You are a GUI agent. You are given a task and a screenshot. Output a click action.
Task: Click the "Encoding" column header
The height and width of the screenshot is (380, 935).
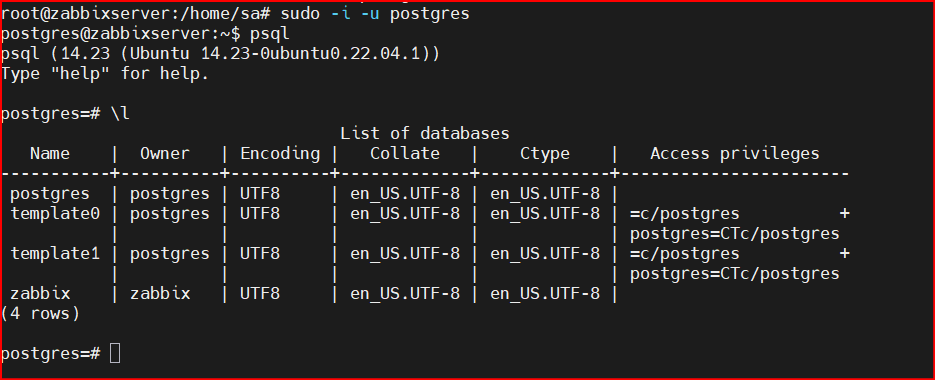coord(280,154)
